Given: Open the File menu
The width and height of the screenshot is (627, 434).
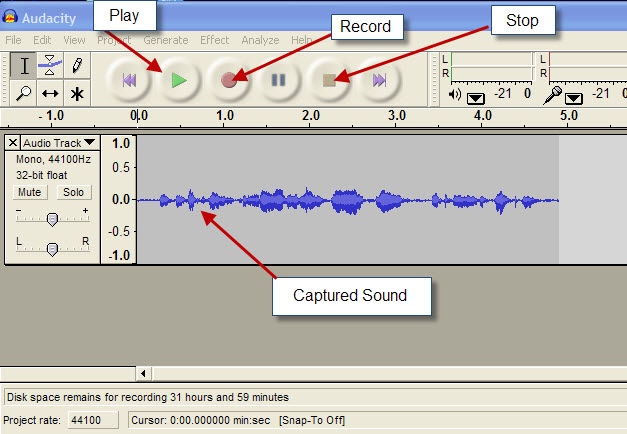Looking at the screenshot, I should 13,40.
